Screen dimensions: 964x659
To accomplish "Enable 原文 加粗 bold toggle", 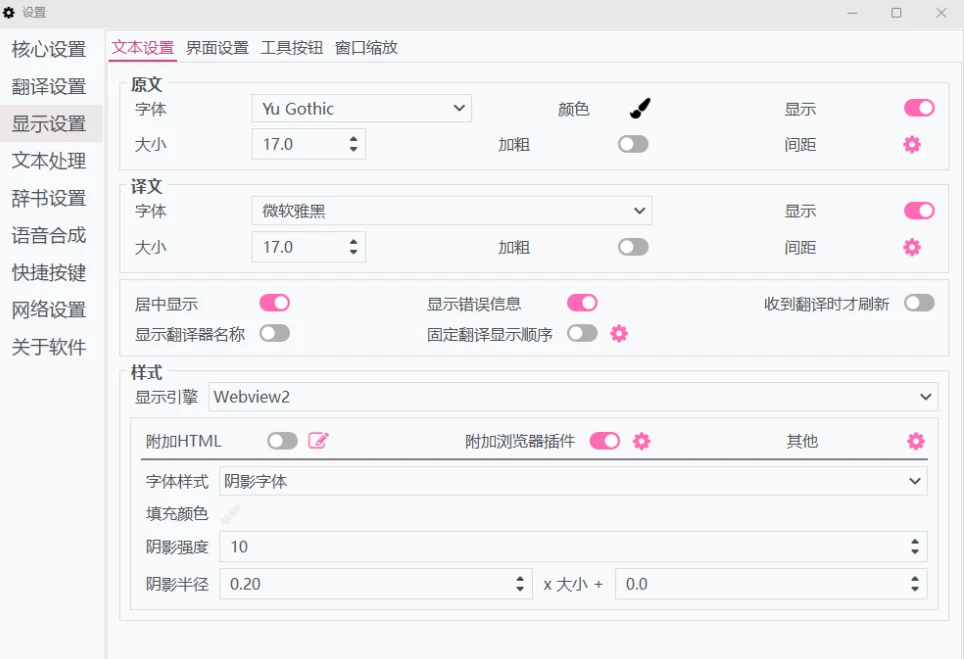I will click(x=632, y=144).
